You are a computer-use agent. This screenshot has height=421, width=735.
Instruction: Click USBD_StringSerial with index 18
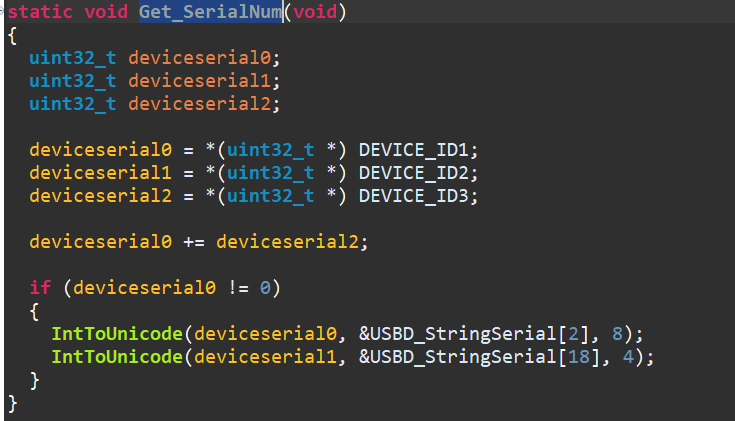tap(431, 357)
